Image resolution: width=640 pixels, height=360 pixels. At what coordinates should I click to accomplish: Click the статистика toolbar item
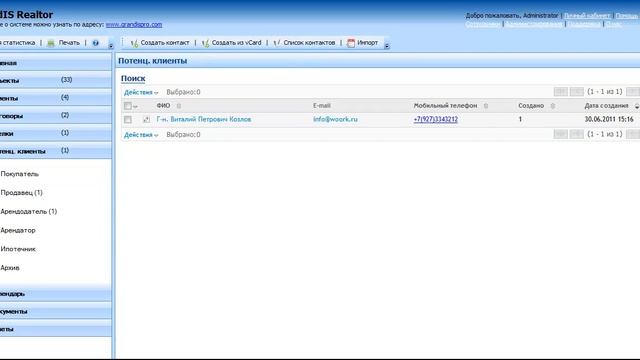18,43
